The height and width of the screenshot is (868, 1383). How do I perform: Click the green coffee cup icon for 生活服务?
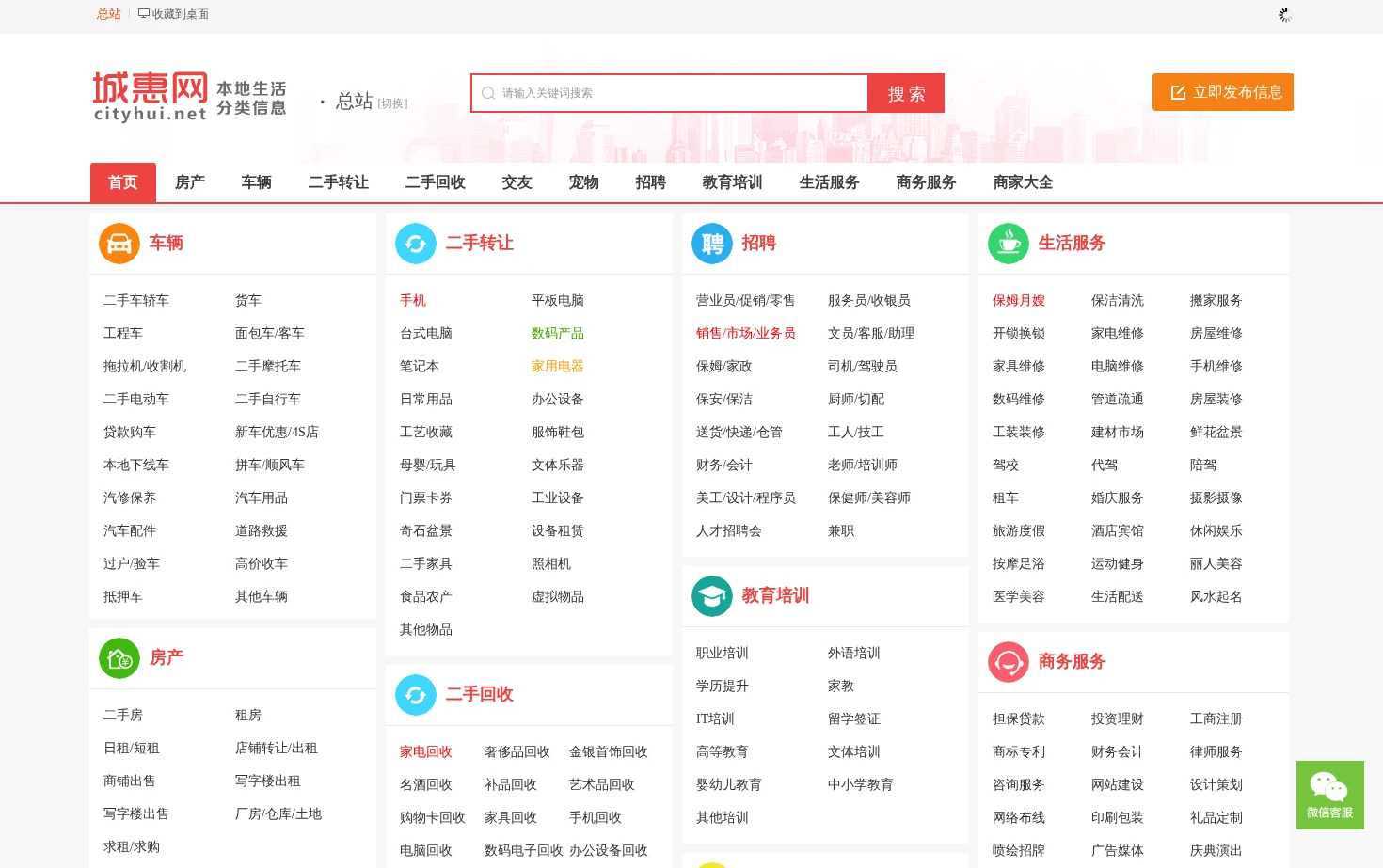1009,244
